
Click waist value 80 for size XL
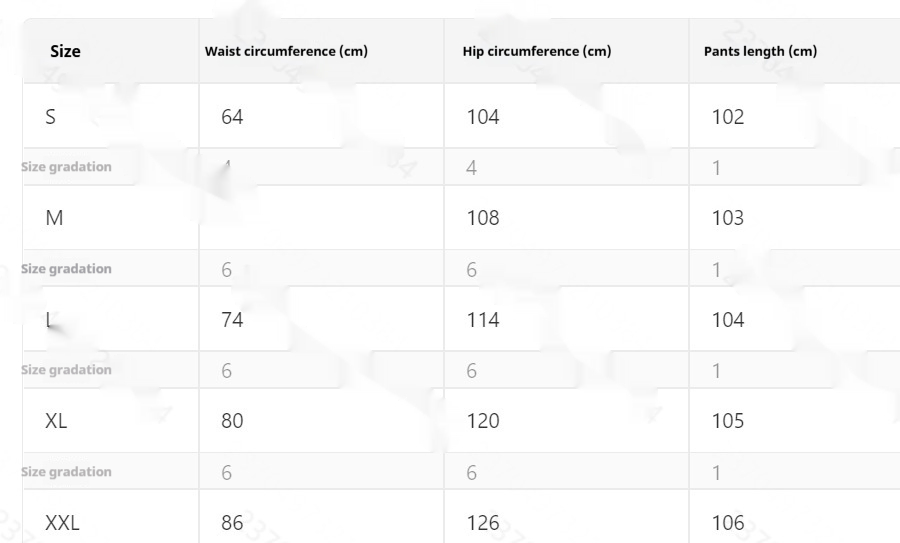coord(232,421)
